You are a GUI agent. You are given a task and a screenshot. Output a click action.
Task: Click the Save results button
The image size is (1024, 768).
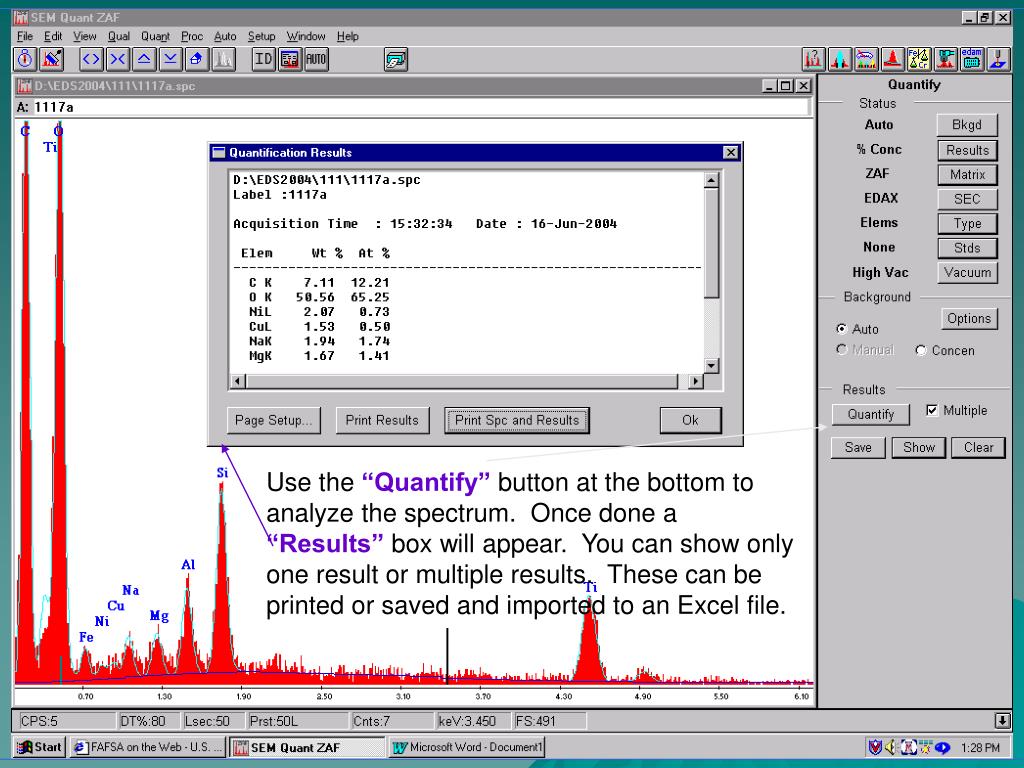(858, 447)
